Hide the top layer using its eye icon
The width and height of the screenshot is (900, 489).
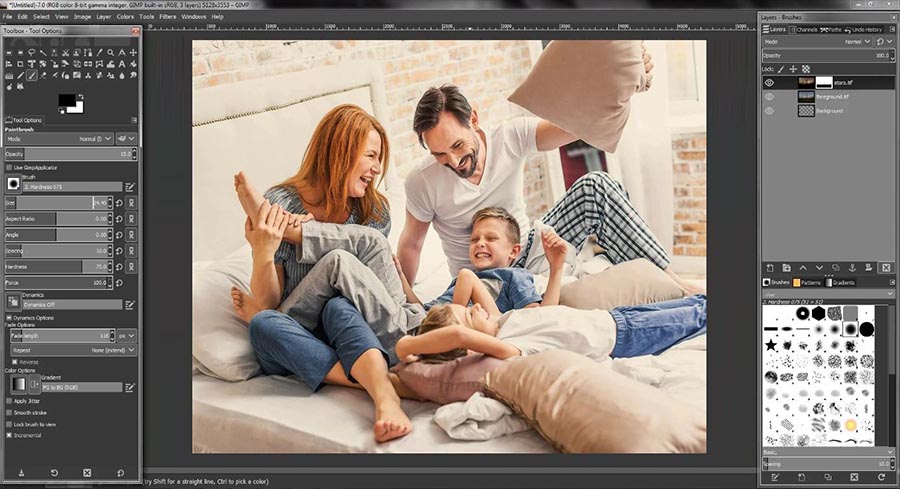(769, 83)
